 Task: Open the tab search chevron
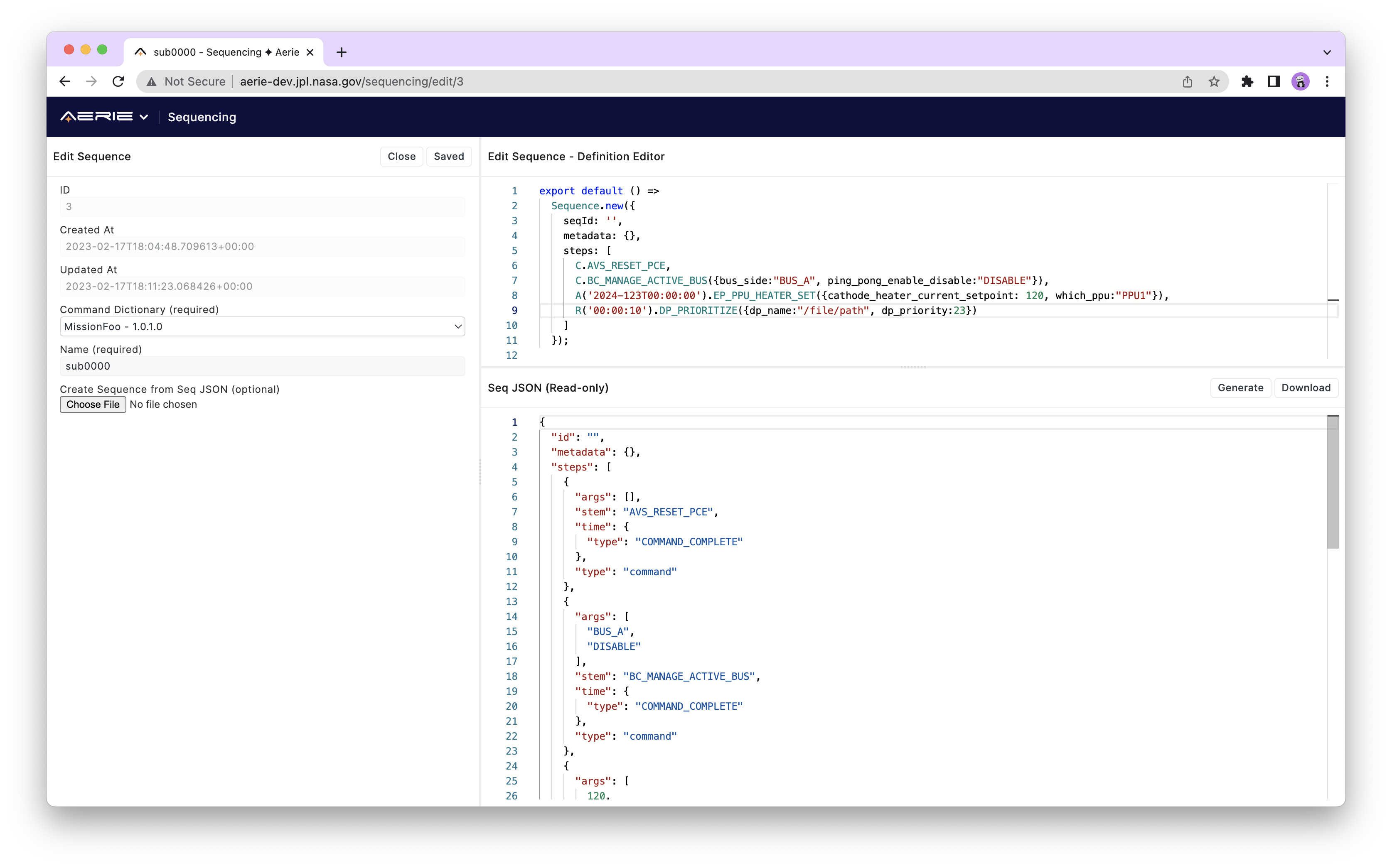coord(1327,51)
